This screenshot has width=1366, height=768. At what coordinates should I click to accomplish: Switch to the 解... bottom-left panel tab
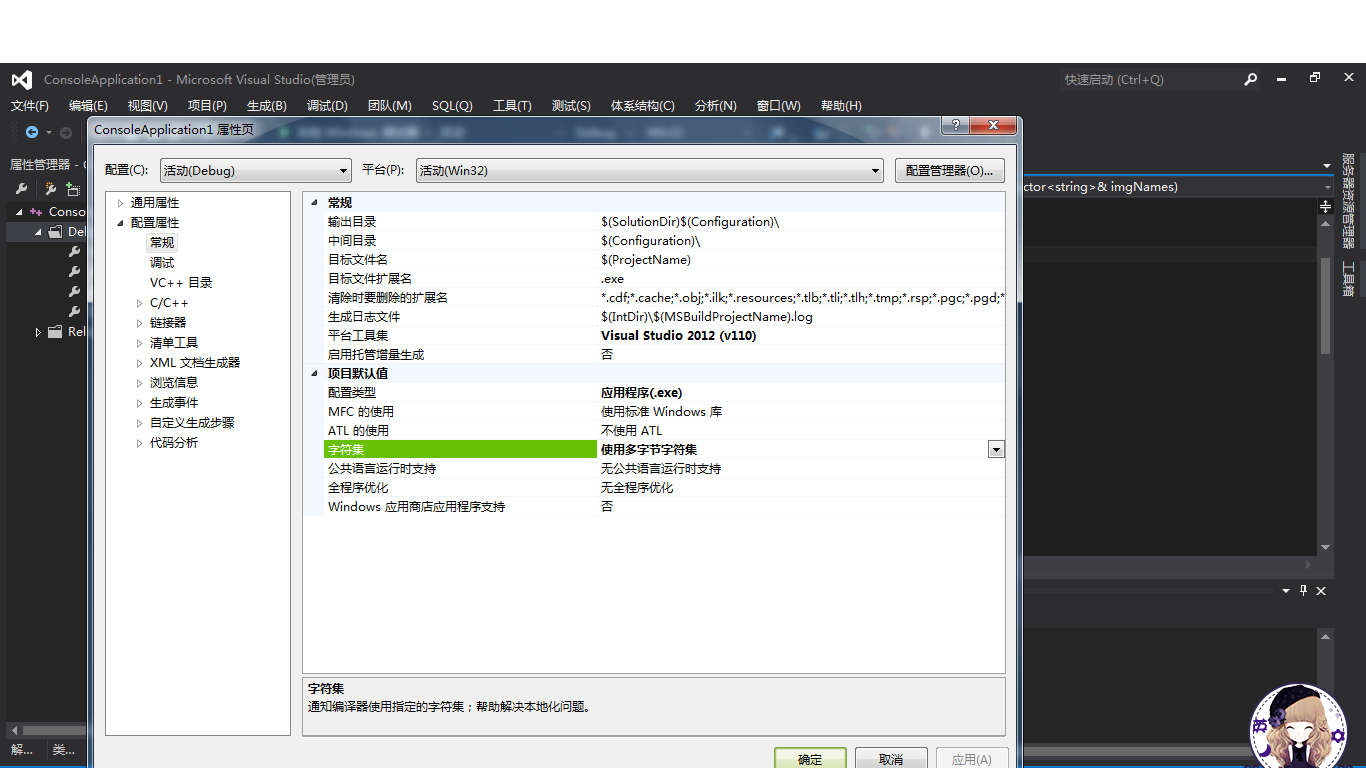tap(22, 749)
